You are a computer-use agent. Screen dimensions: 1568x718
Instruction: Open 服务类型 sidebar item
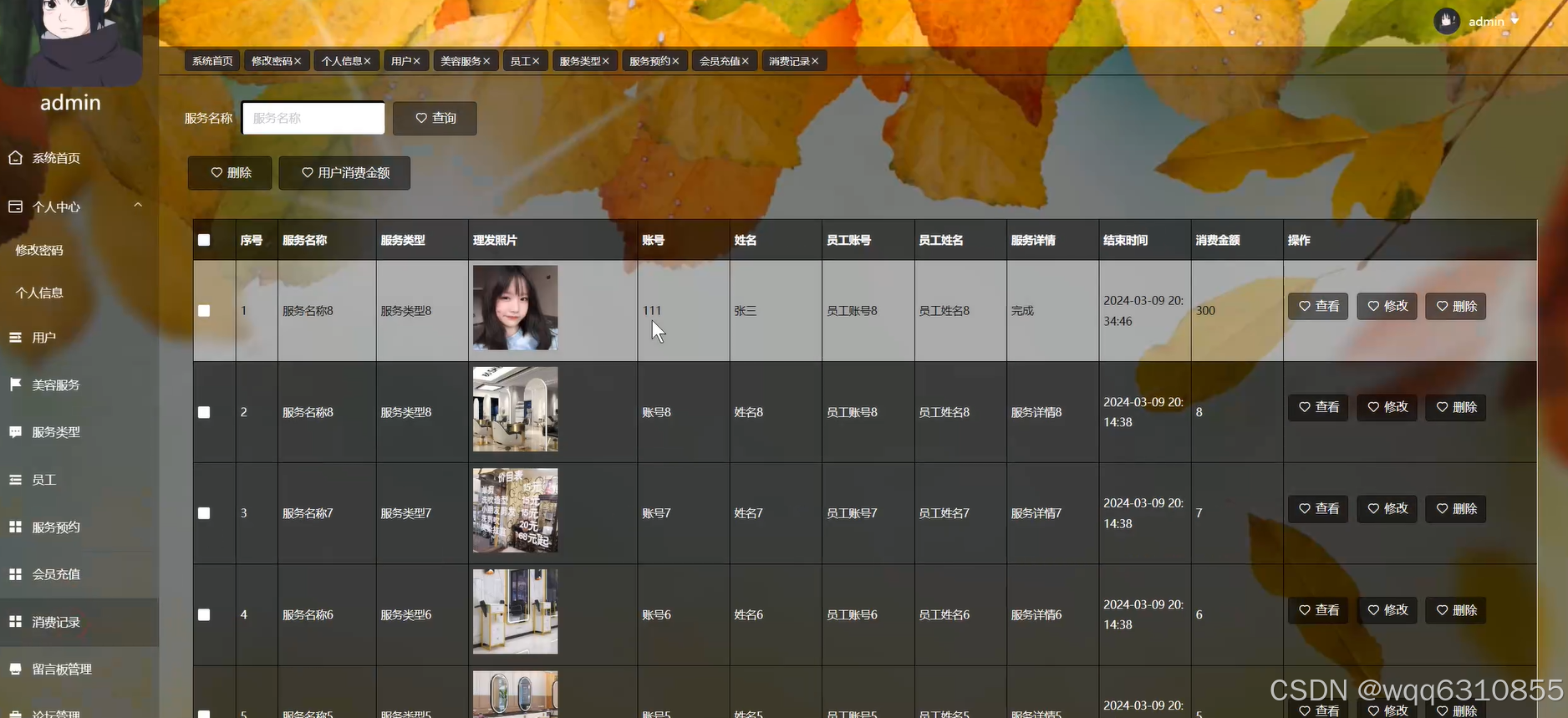[x=55, y=432]
